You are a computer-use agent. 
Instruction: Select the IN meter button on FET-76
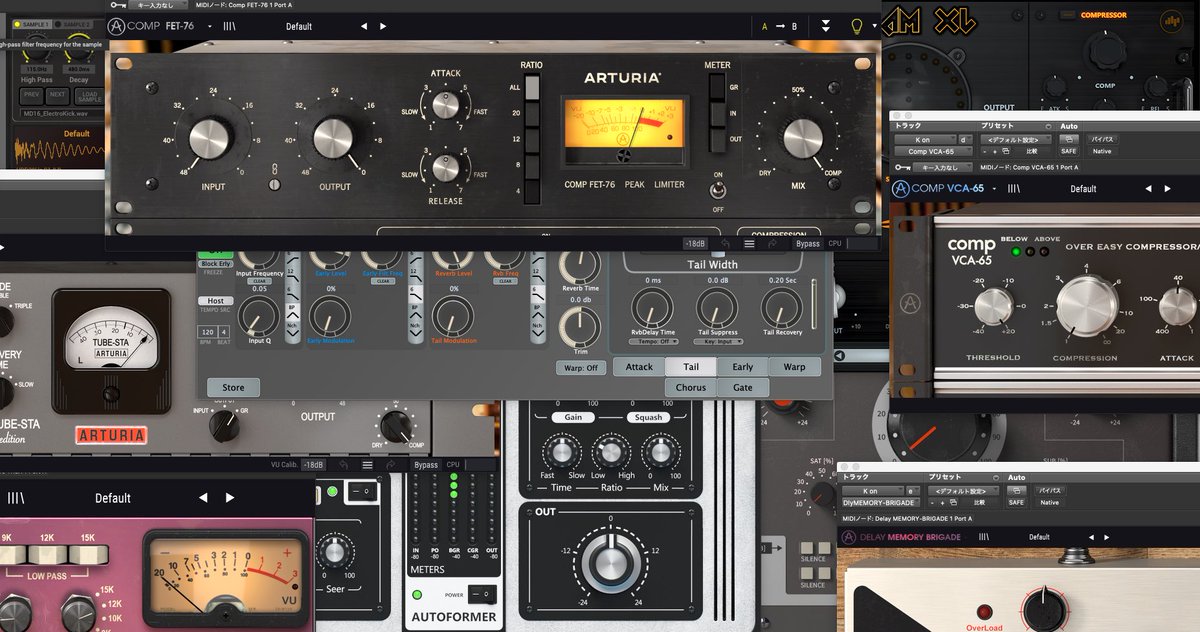[716, 114]
